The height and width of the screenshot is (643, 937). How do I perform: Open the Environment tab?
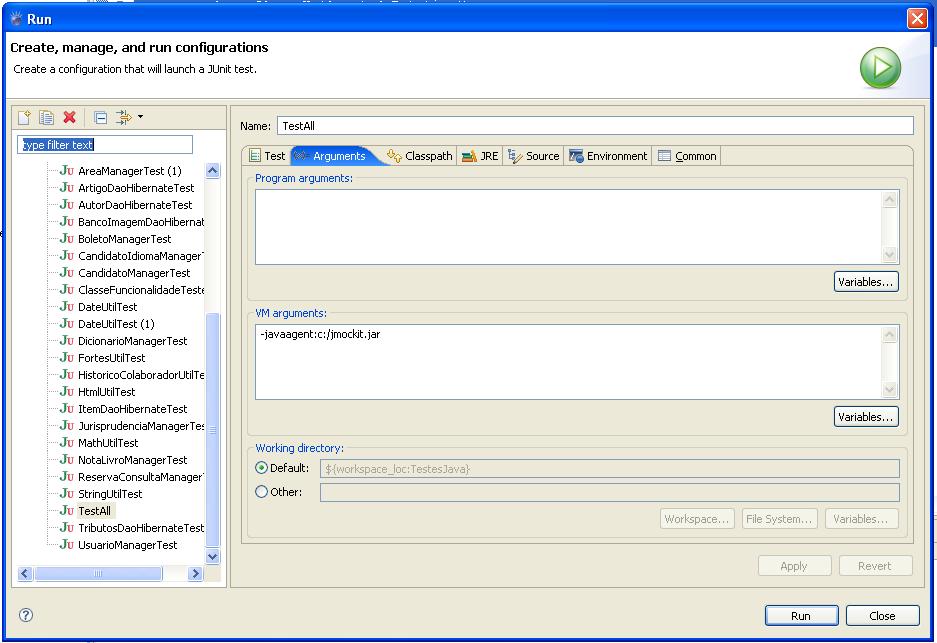point(608,156)
